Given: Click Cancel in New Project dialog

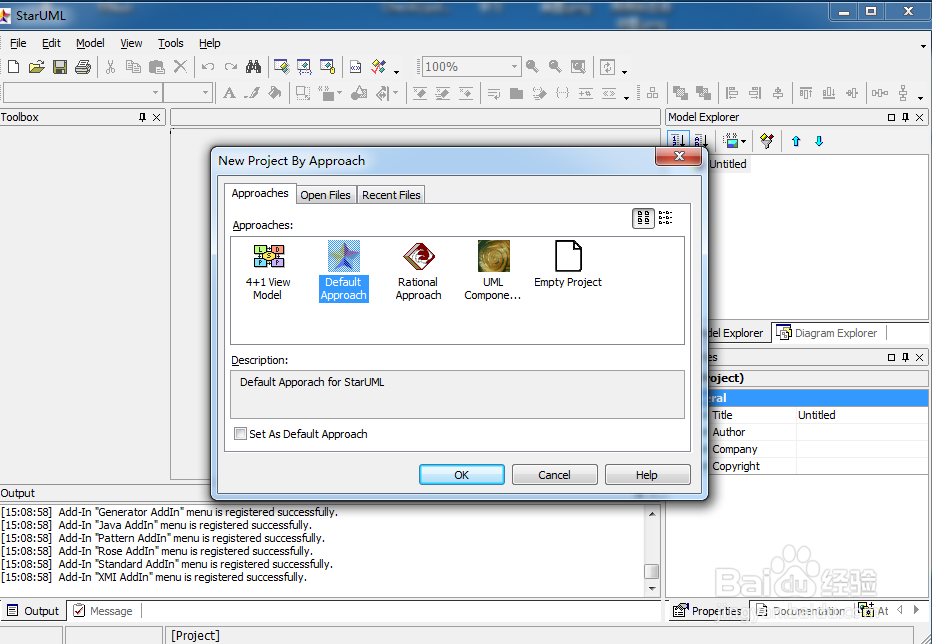Looking at the screenshot, I should [x=555, y=475].
